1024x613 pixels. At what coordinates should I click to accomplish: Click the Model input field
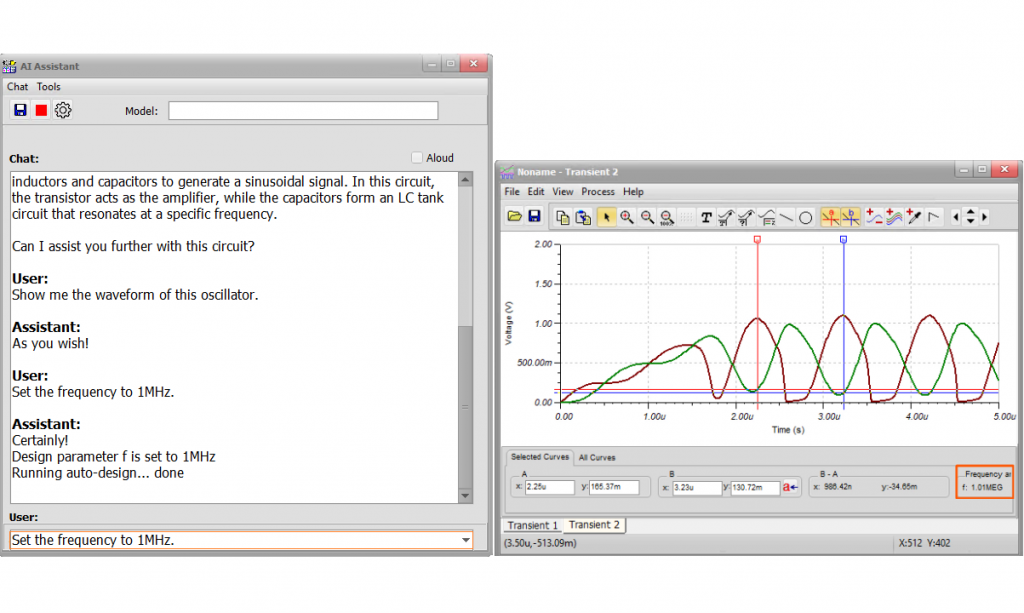[303, 111]
